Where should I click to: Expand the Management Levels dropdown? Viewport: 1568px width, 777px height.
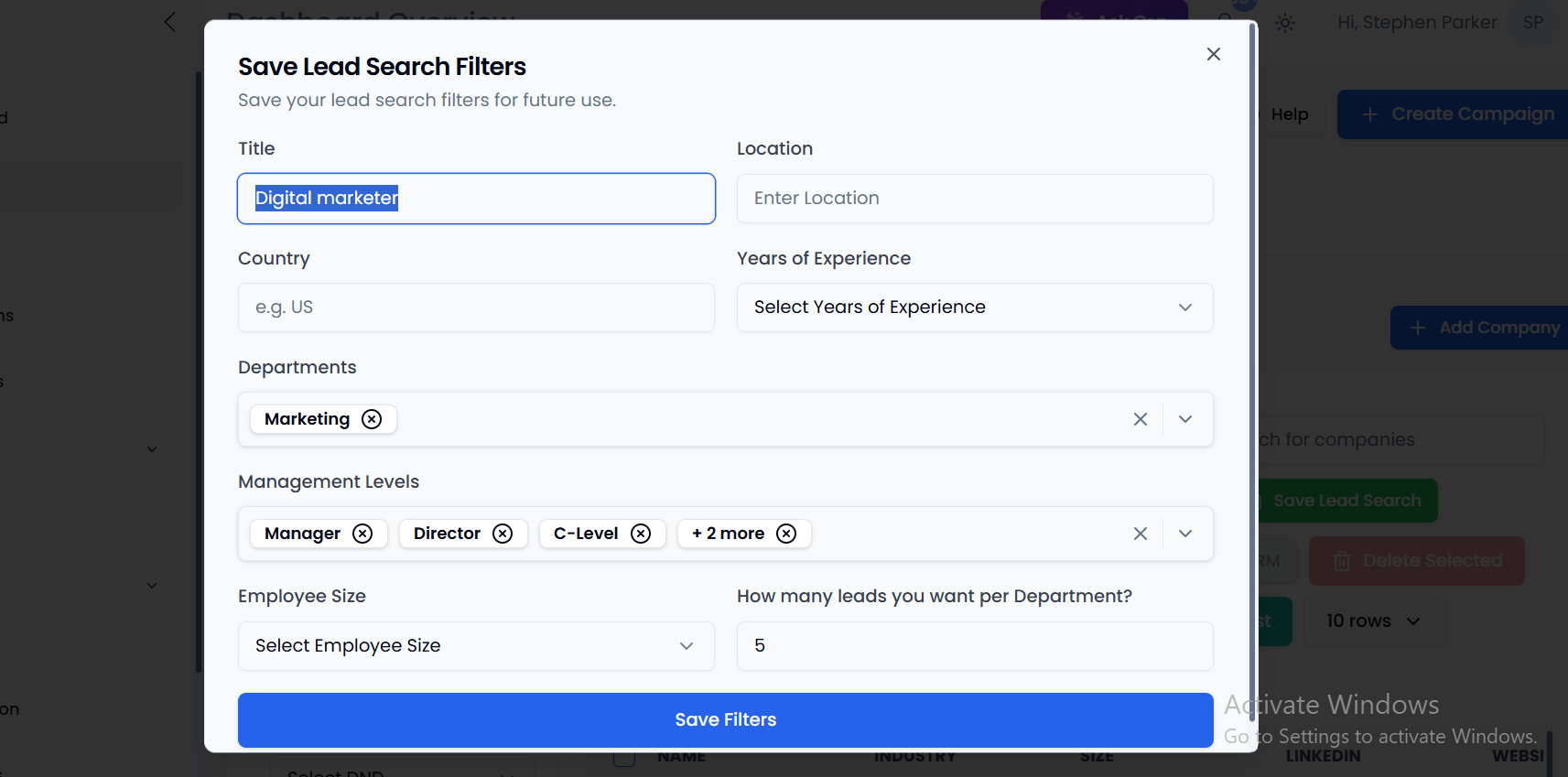point(1185,534)
